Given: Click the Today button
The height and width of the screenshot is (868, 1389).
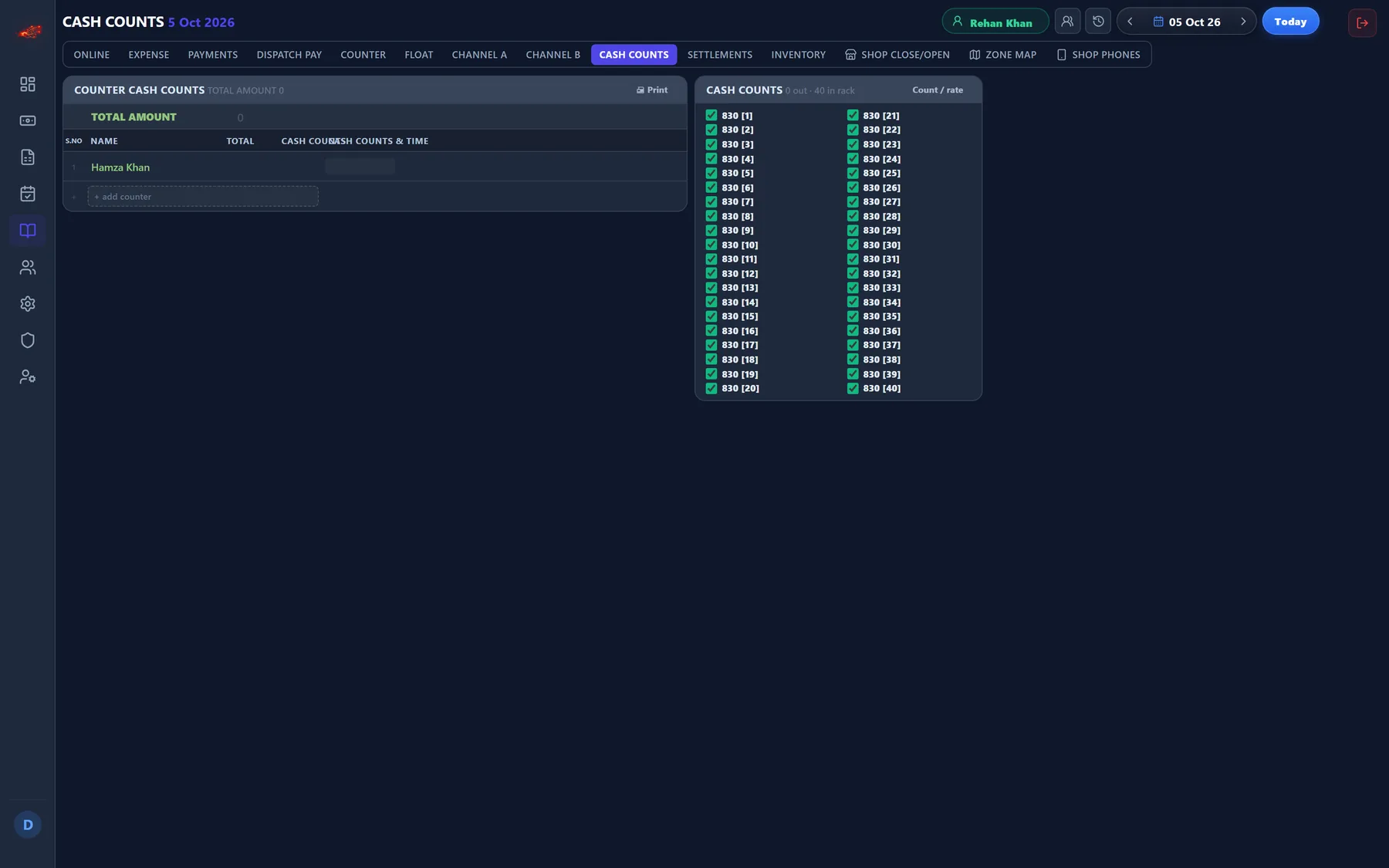Looking at the screenshot, I should tap(1290, 22).
